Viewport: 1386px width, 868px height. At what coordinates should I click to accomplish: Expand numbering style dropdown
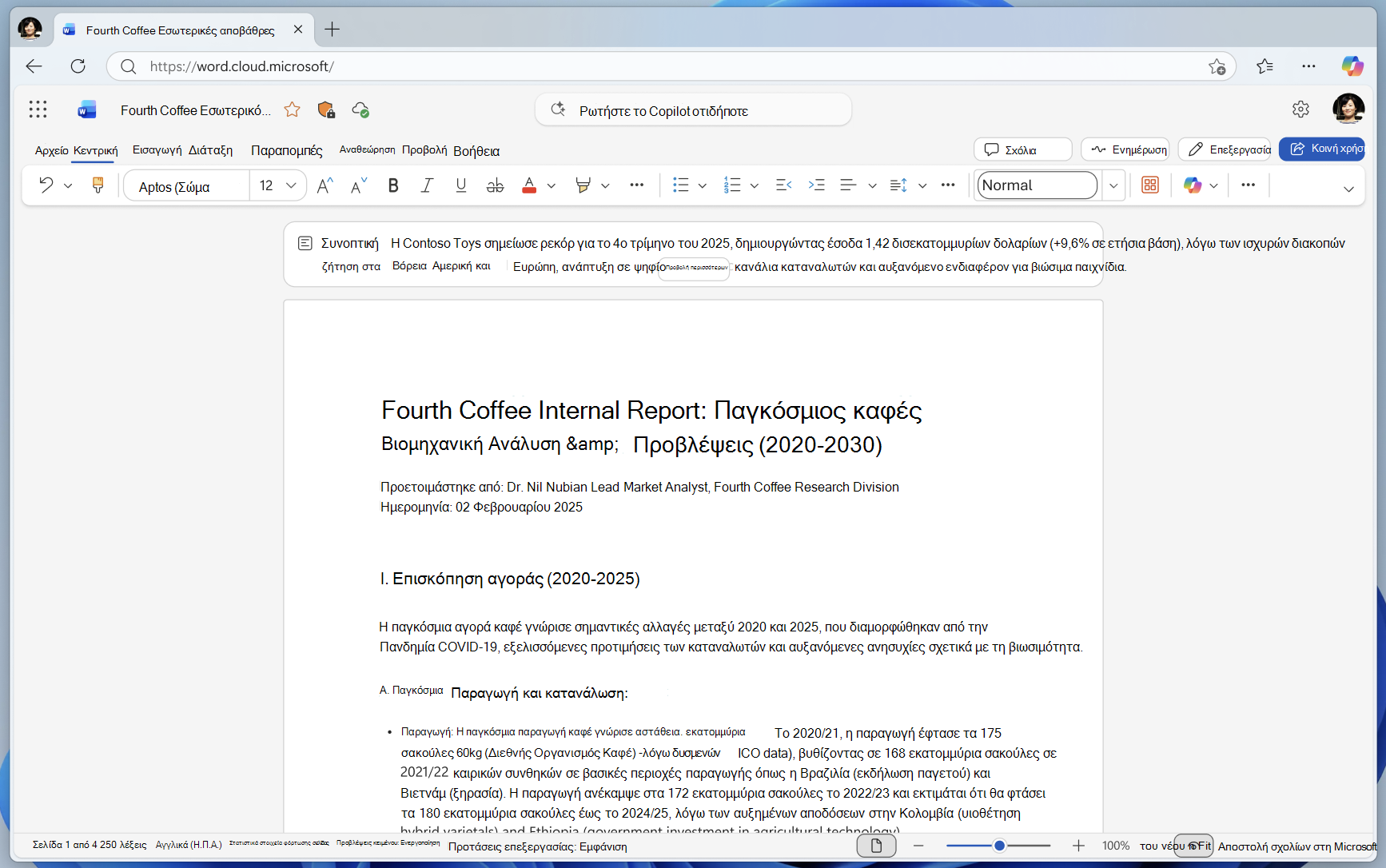pyautogui.click(x=755, y=185)
